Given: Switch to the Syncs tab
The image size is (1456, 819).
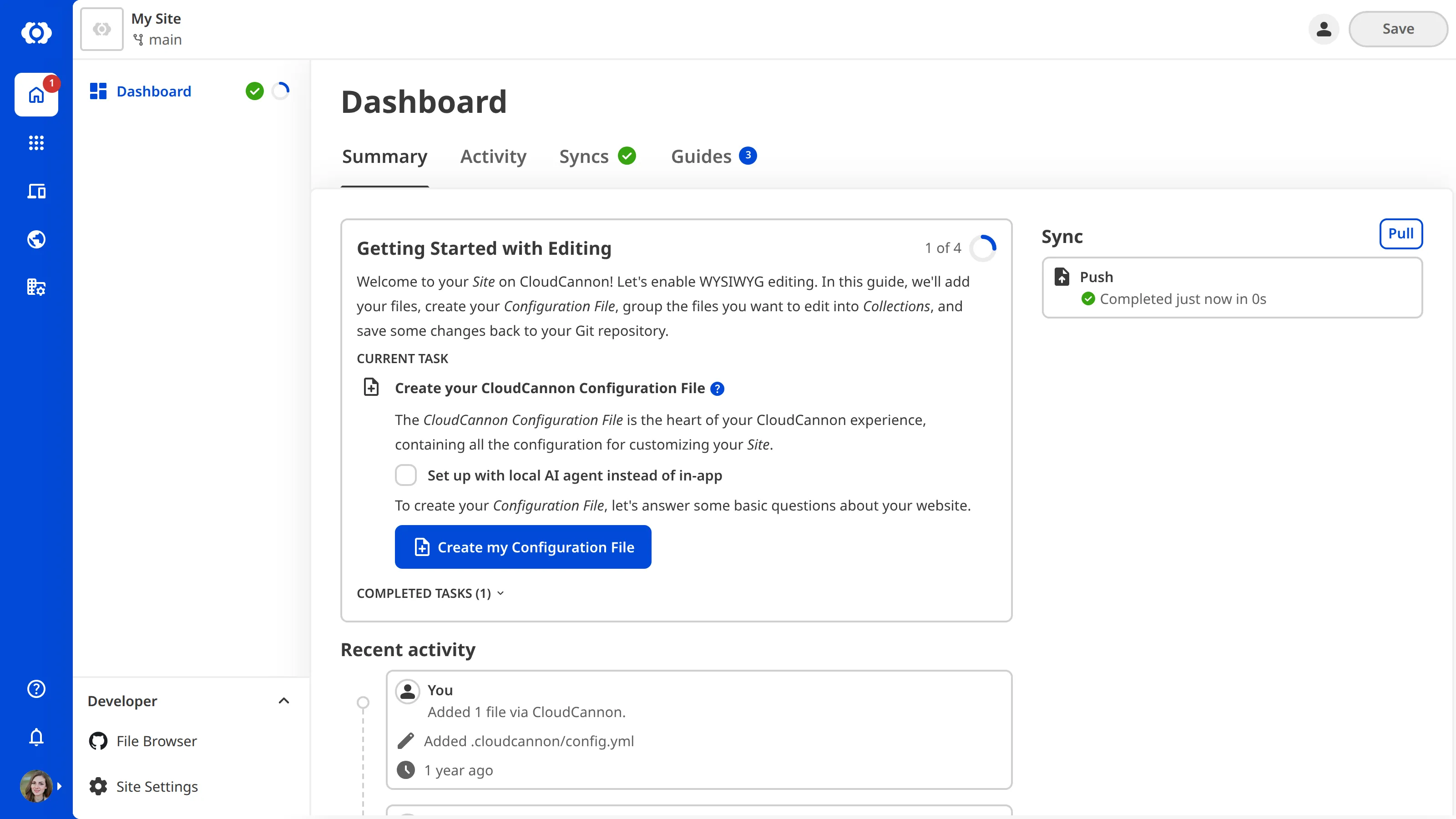Looking at the screenshot, I should [x=597, y=157].
